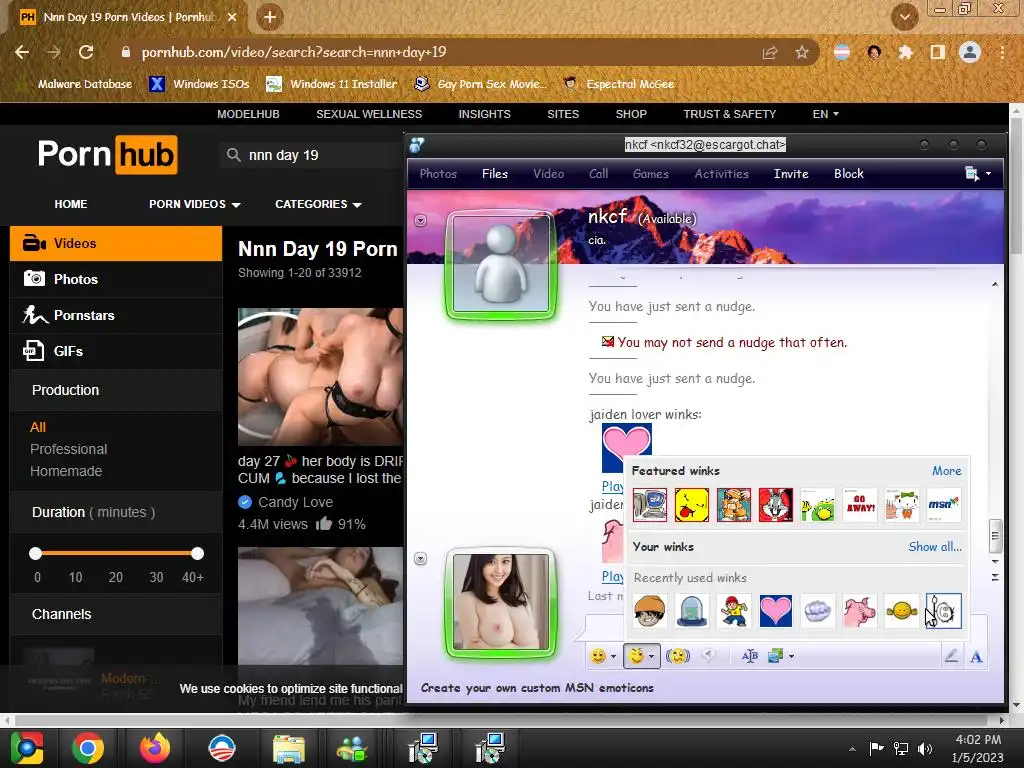
Task: Send a nudge with the nudge icon
Action: click(678, 656)
